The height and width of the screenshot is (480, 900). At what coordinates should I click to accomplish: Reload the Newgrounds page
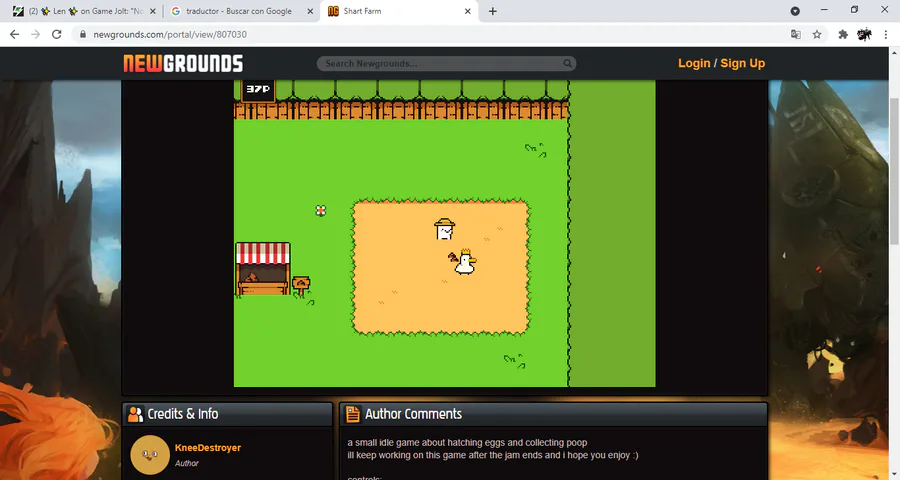(x=56, y=34)
